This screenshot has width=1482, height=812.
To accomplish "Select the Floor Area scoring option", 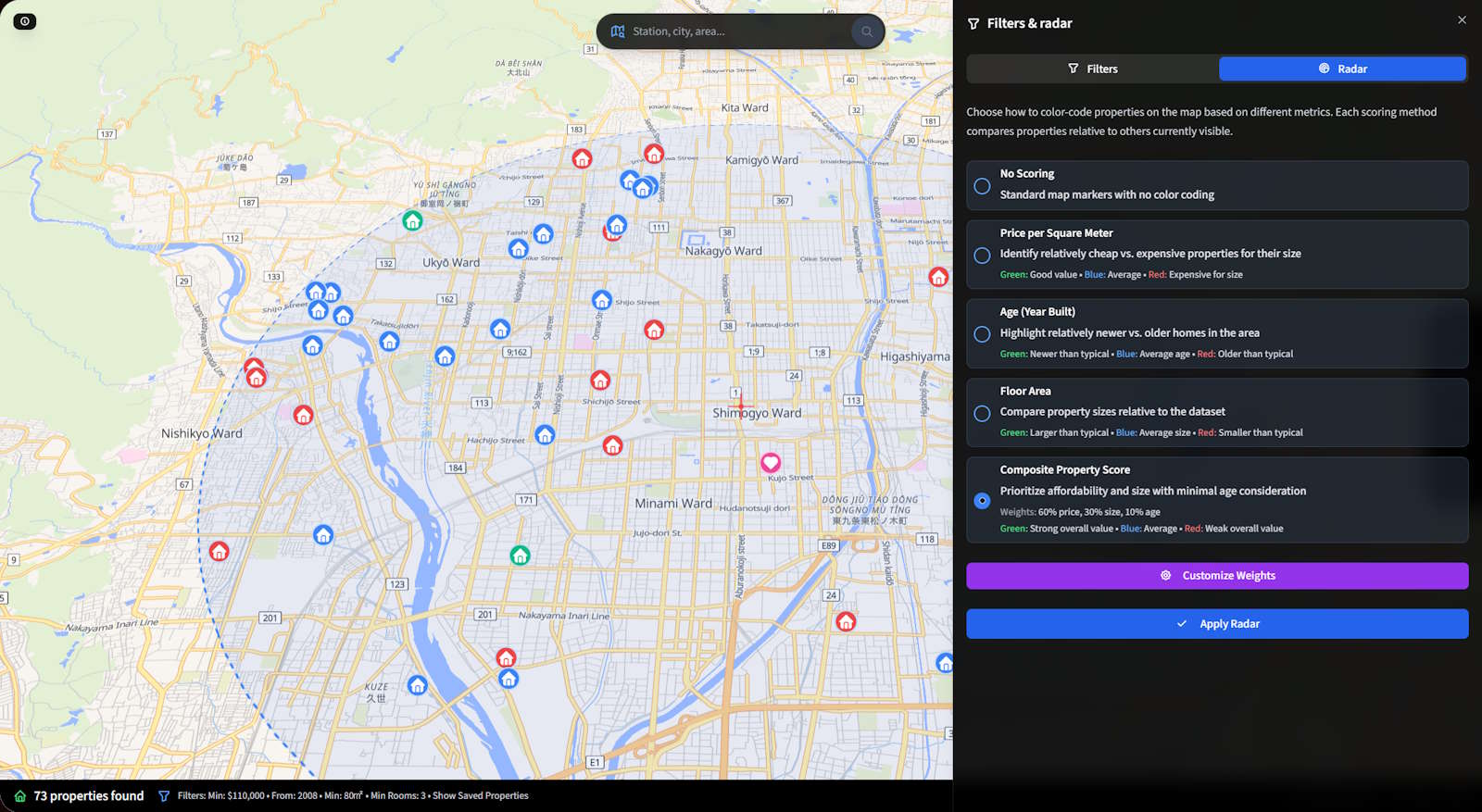I will click(x=982, y=413).
